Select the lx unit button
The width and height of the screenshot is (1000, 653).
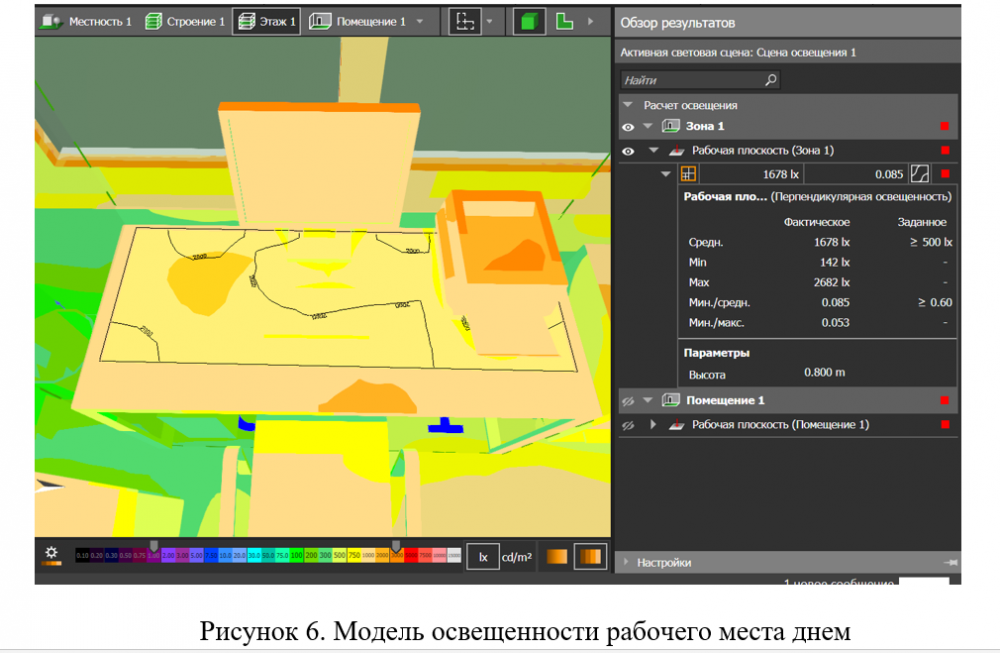482,558
